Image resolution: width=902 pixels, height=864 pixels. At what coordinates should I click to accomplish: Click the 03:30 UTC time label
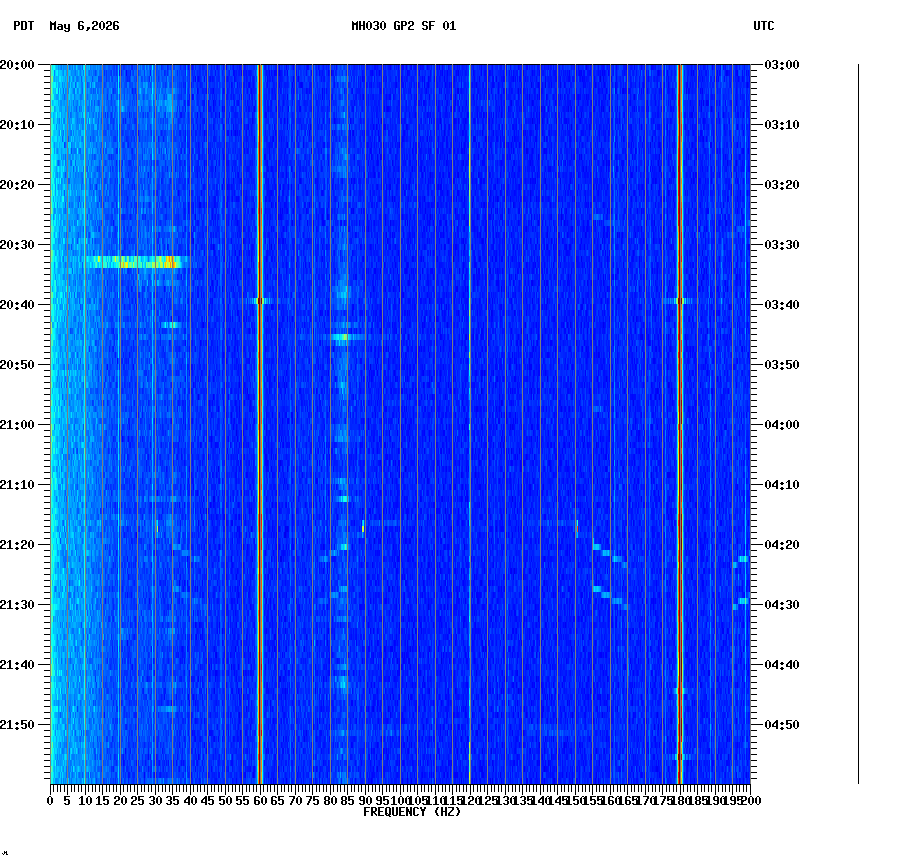(782, 244)
